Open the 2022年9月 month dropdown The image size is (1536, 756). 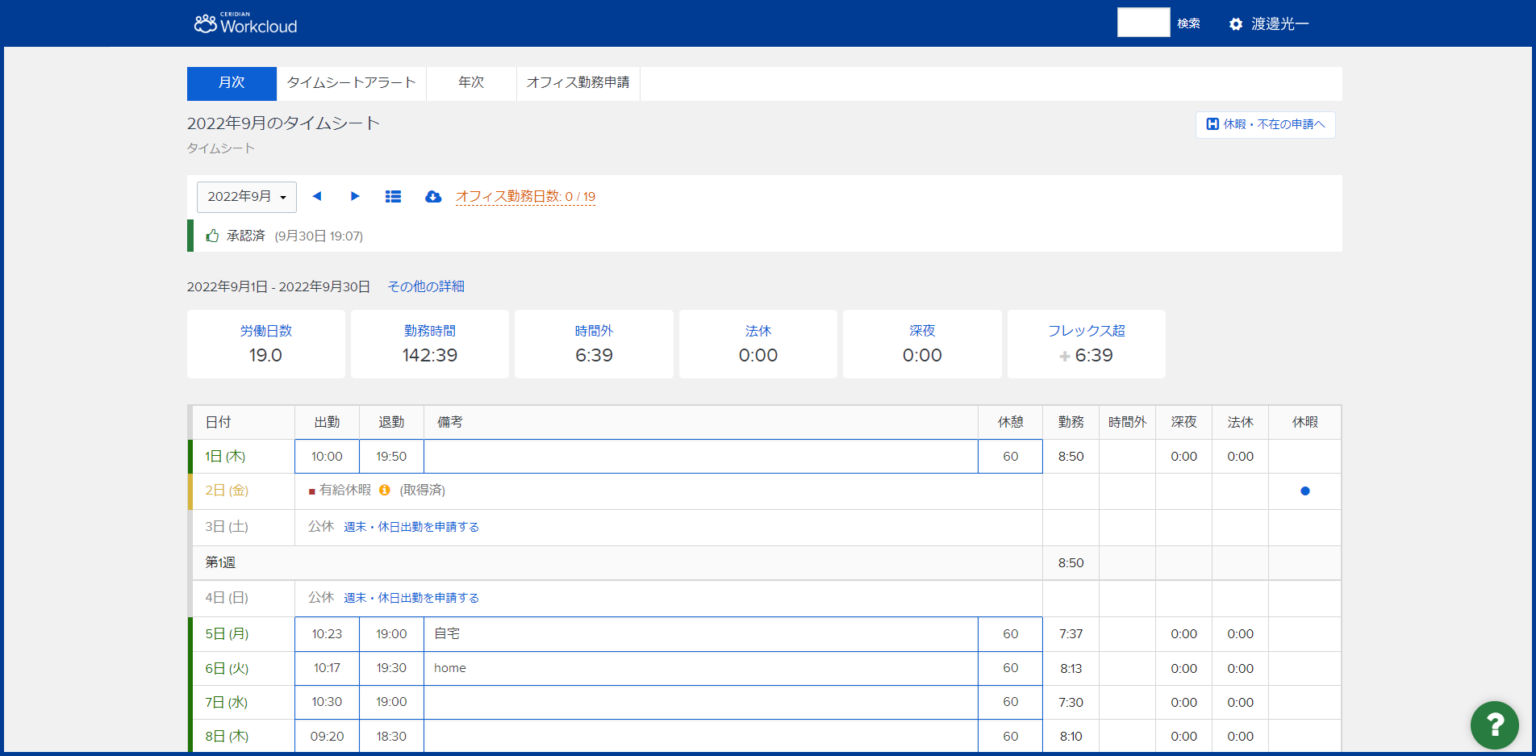pyautogui.click(x=246, y=196)
